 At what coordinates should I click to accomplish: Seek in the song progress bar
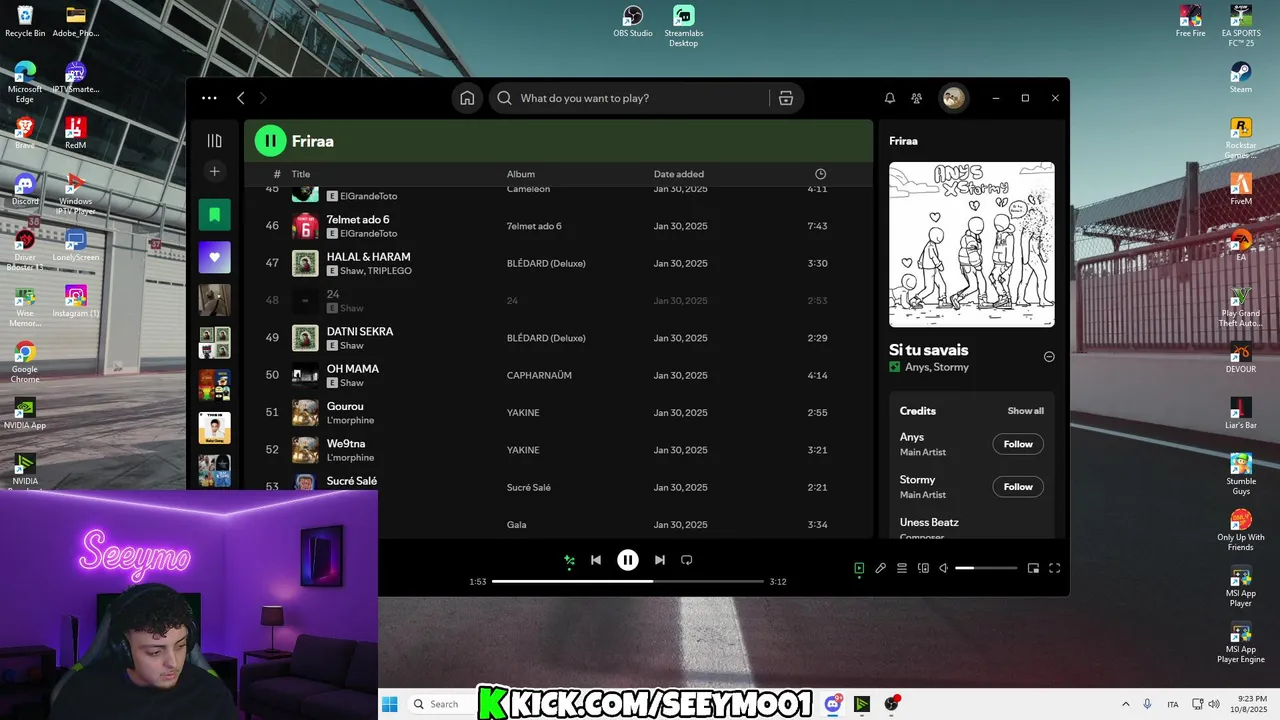coord(628,581)
